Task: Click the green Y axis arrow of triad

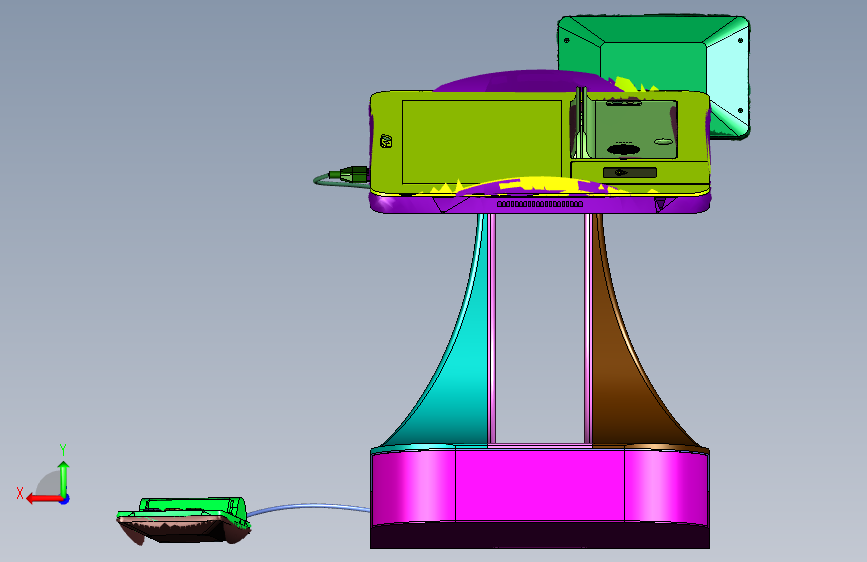Action: pos(63,478)
